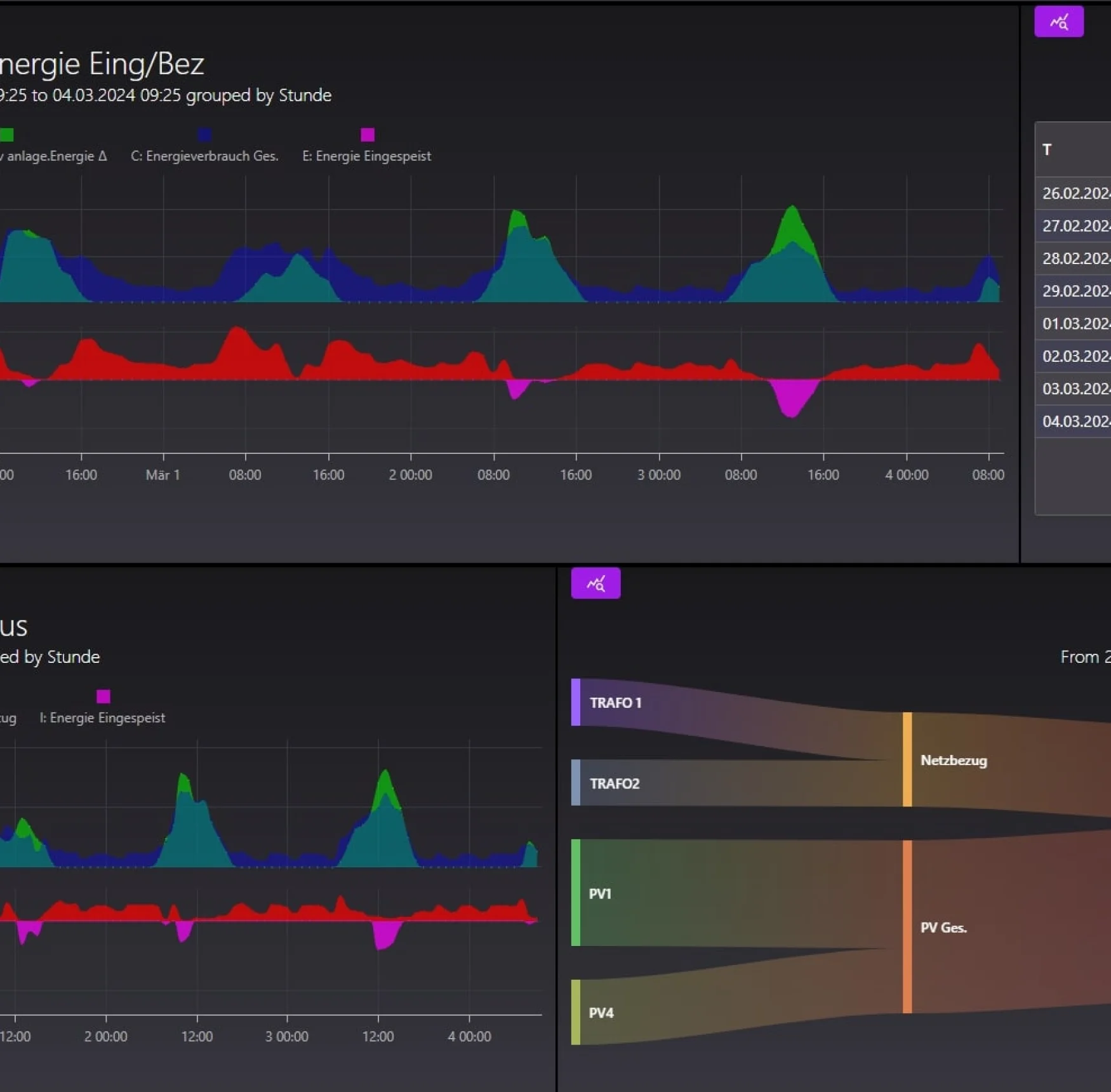The width and height of the screenshot is (1111, 1092).
Task: Select table row 03.03.2024
Action: point(1073,389)
